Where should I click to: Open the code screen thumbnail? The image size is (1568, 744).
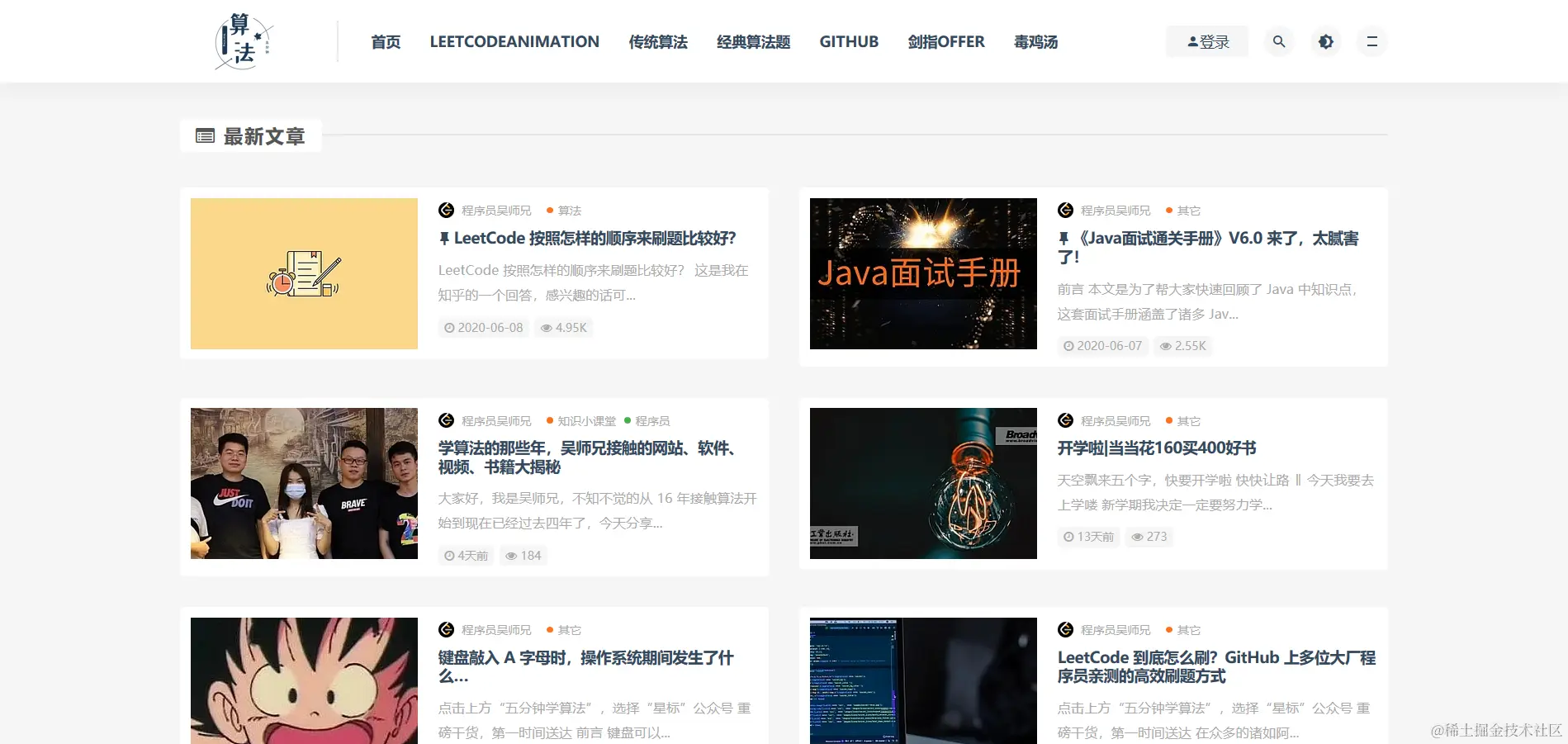click(x=923, y=680)
